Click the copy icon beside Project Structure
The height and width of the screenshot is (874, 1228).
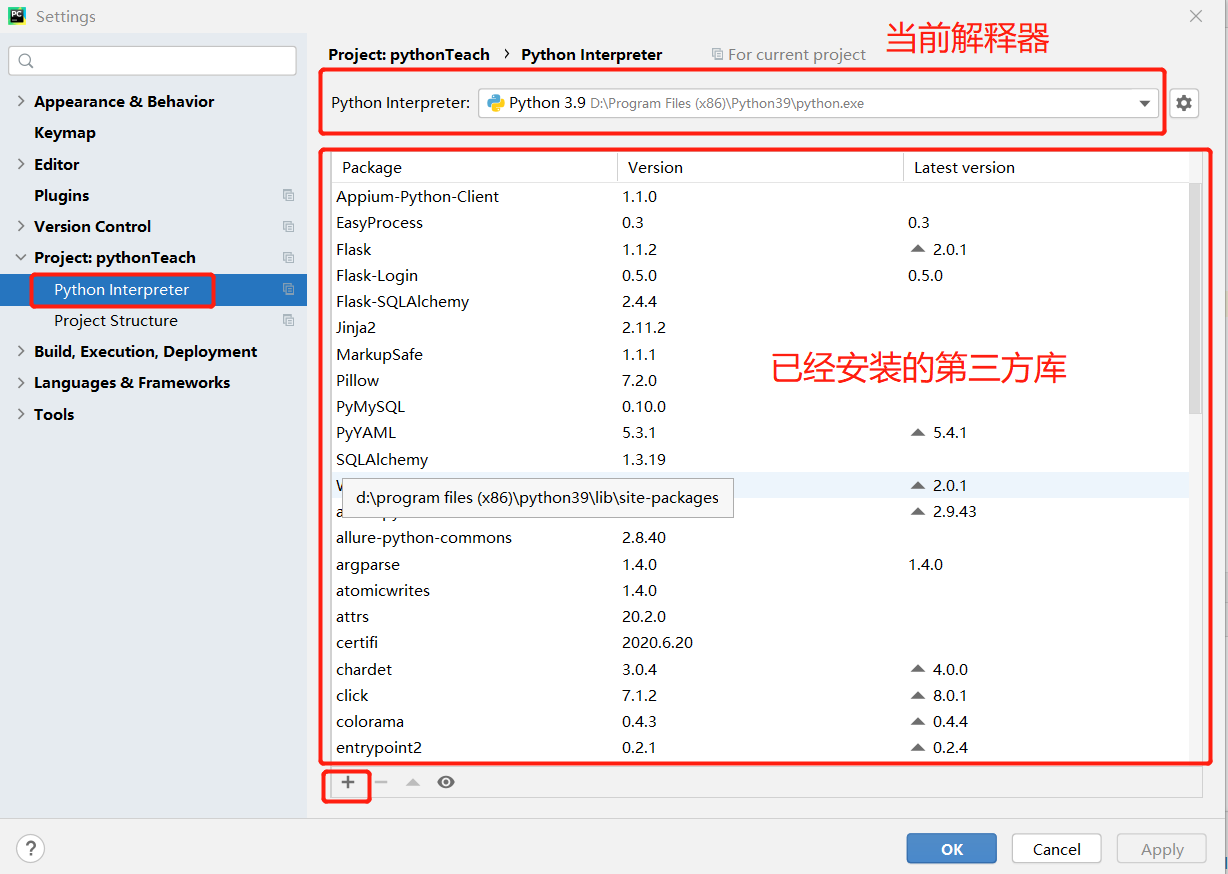point(288,320)
